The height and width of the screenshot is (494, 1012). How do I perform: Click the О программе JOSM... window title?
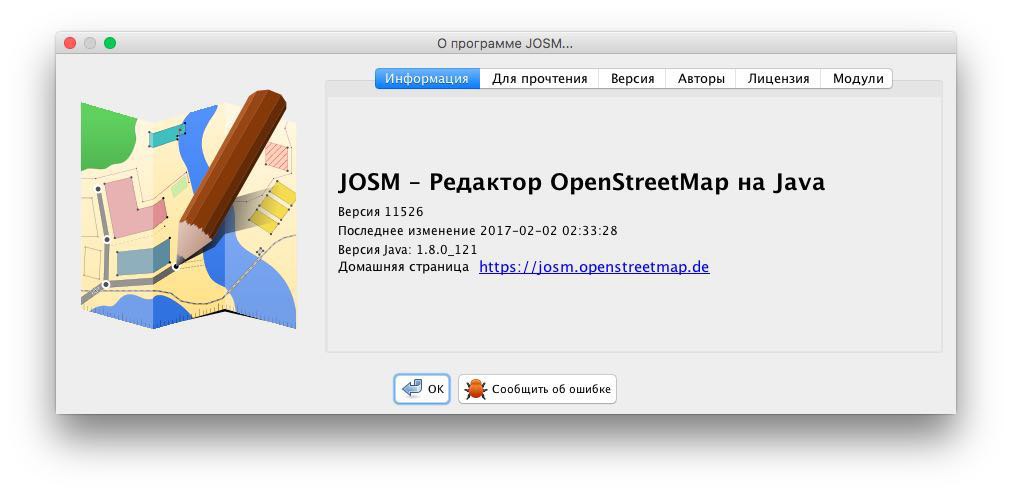pyautogui.click(x=505, y=43)
